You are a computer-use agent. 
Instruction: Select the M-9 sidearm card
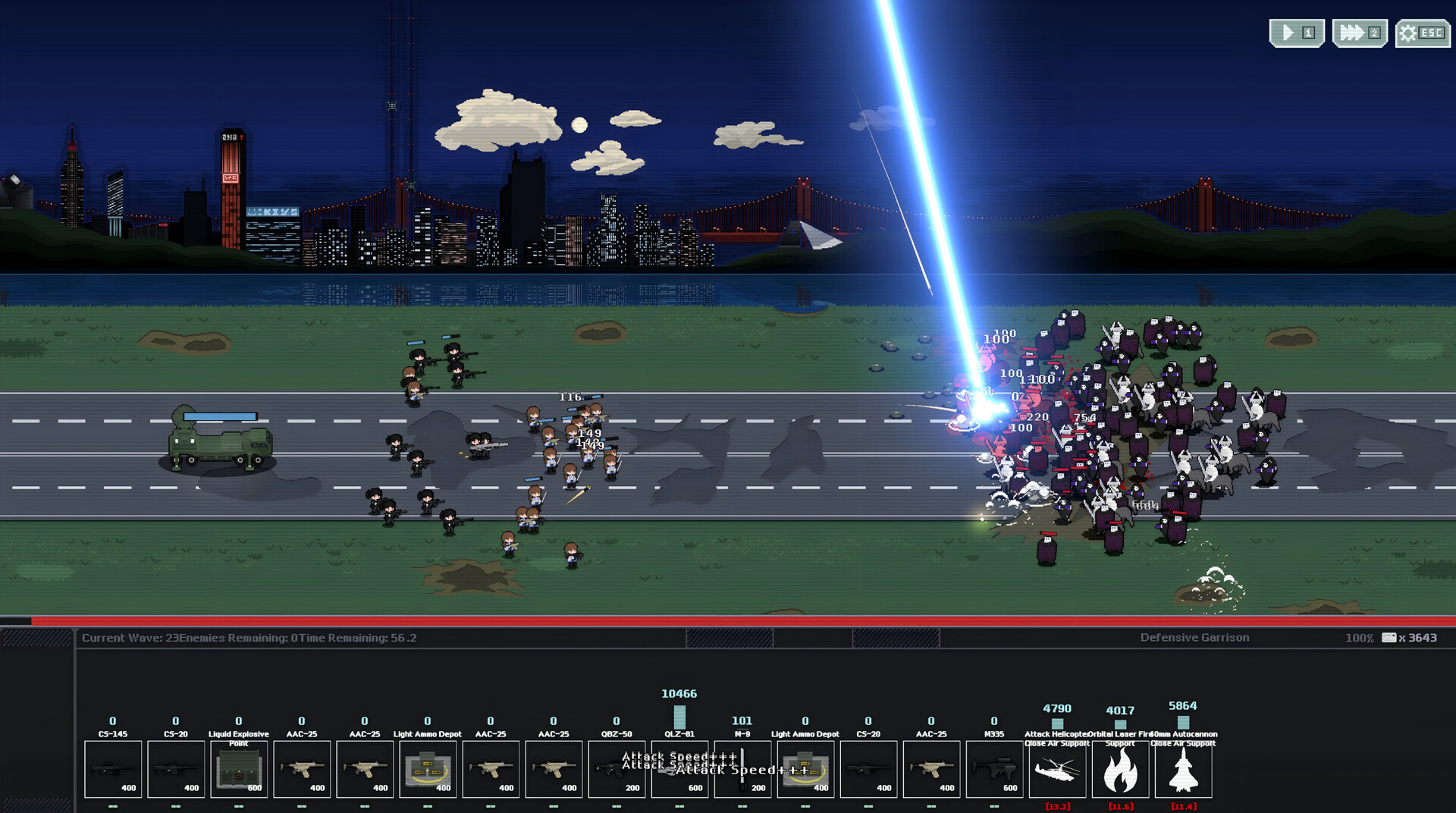(743, 769)
